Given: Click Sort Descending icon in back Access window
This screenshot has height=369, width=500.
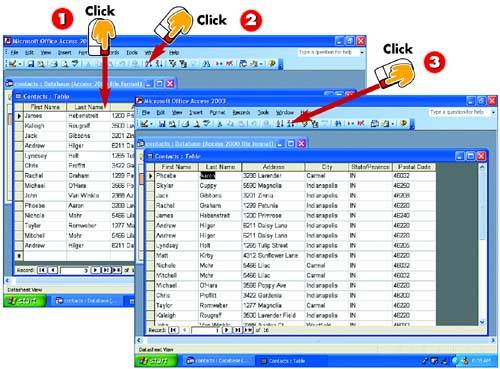Looking at the screenshot, I should pos(159,63).
